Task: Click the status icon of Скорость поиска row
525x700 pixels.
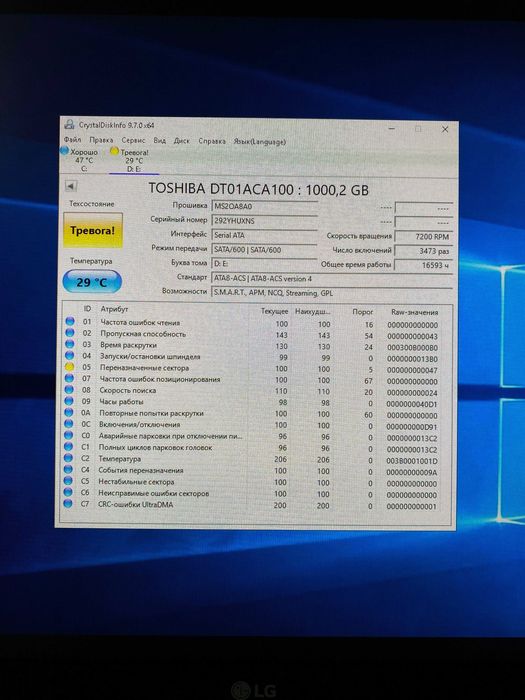Action: [x=69, y=389]
